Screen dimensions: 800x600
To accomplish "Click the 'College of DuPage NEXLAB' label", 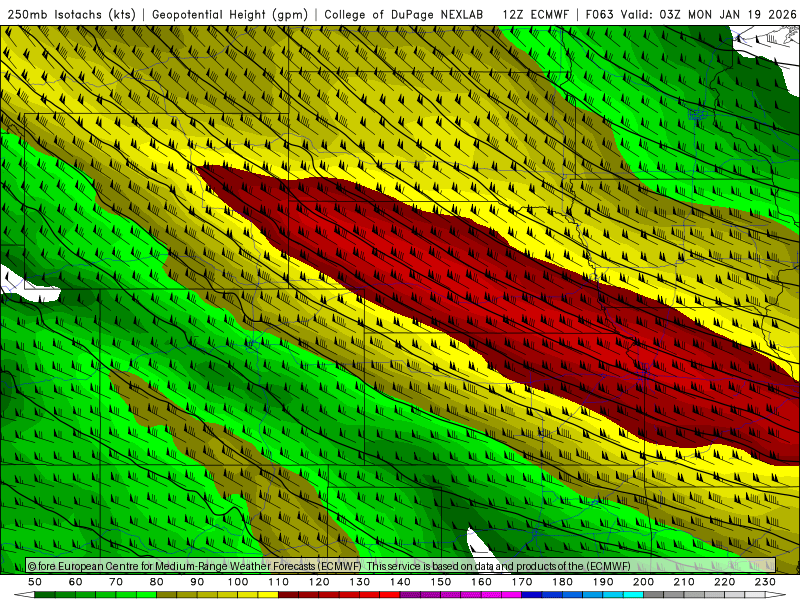I will point(404,15).
